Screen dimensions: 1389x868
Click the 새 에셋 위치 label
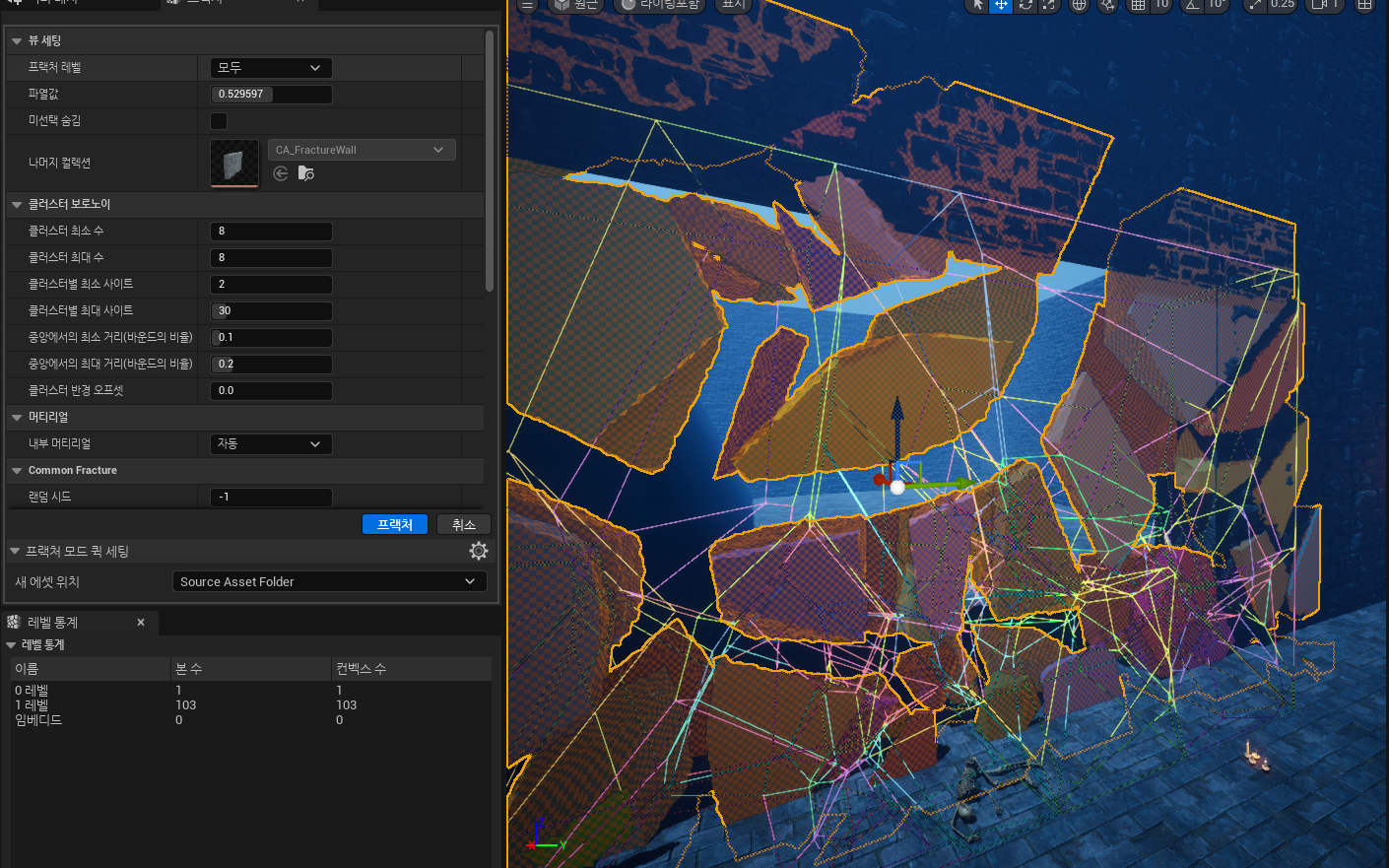[x=47, y=582]
